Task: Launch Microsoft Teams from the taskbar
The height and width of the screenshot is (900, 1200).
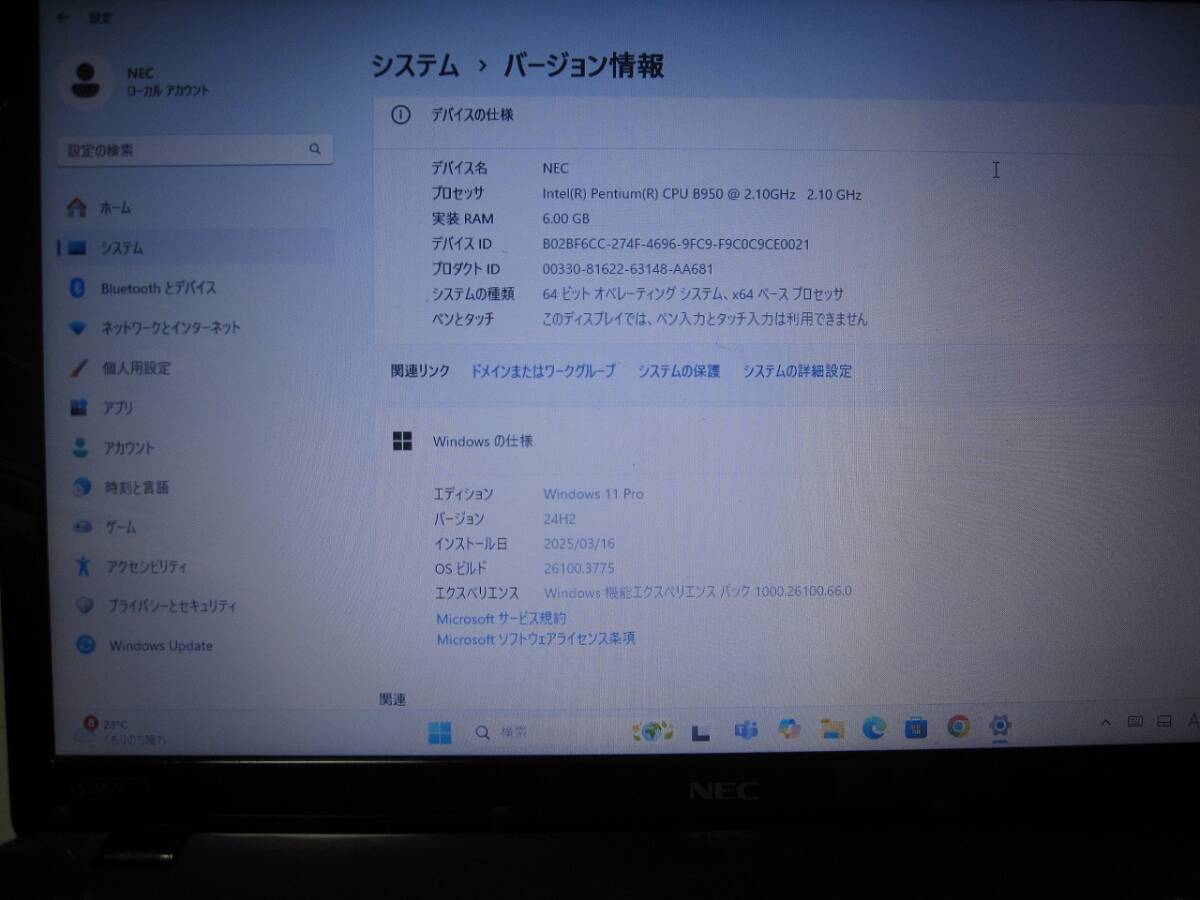Action: pos(745,730)
